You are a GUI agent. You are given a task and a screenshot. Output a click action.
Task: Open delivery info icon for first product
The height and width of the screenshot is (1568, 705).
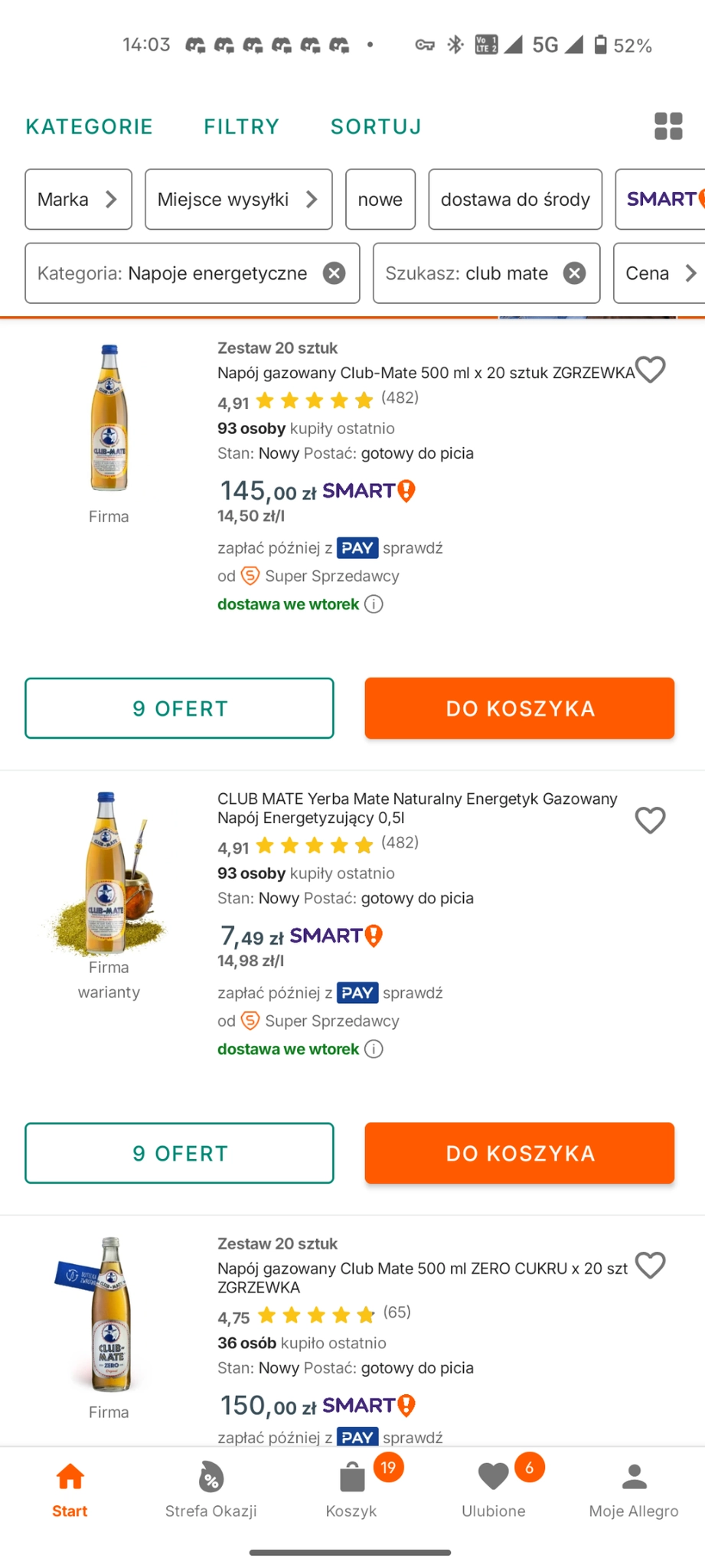(x=374, y=604)
